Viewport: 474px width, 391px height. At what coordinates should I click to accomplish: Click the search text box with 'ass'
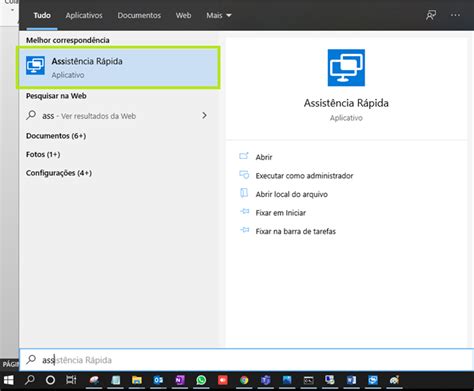[x=246, y=360]
